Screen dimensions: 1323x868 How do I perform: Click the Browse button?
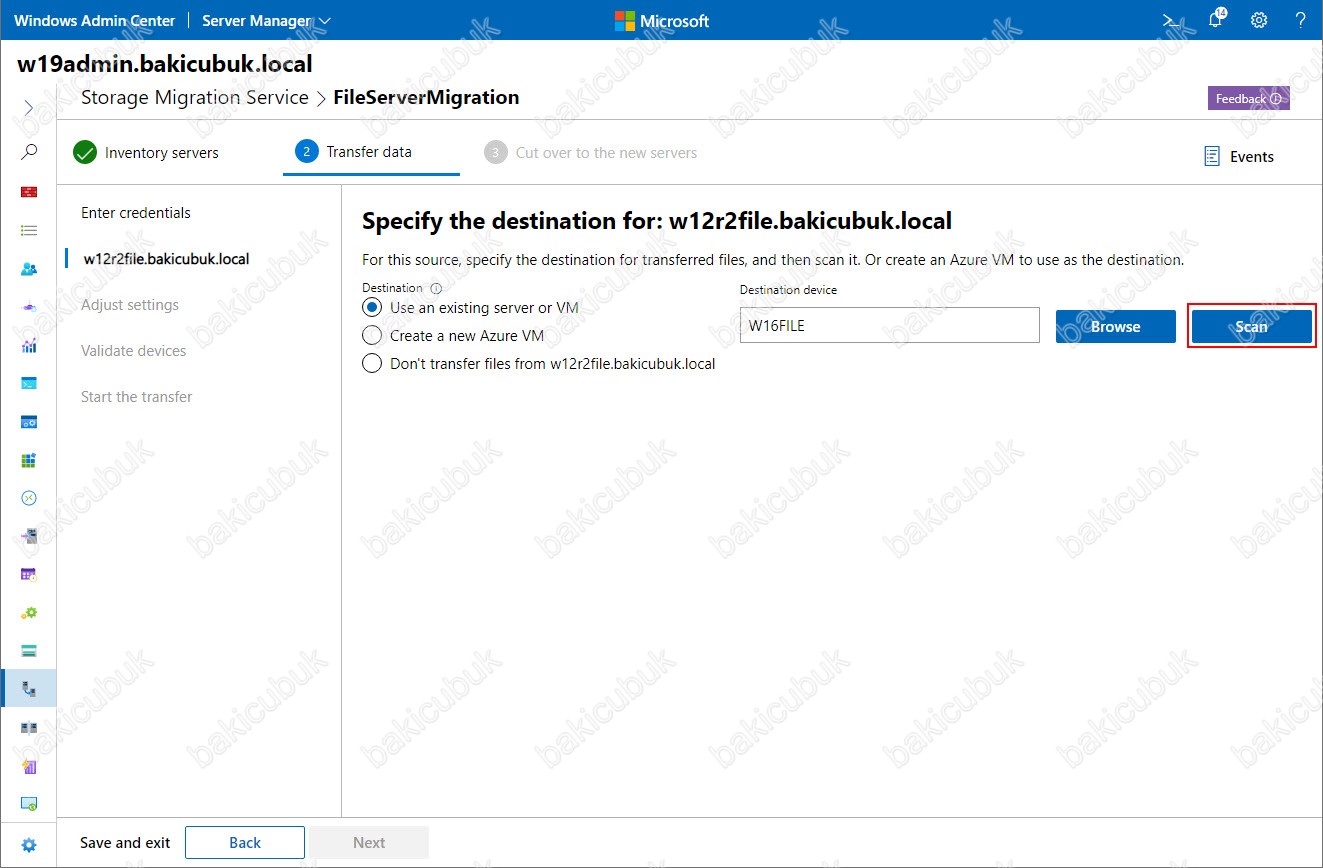click(1115, 327)
